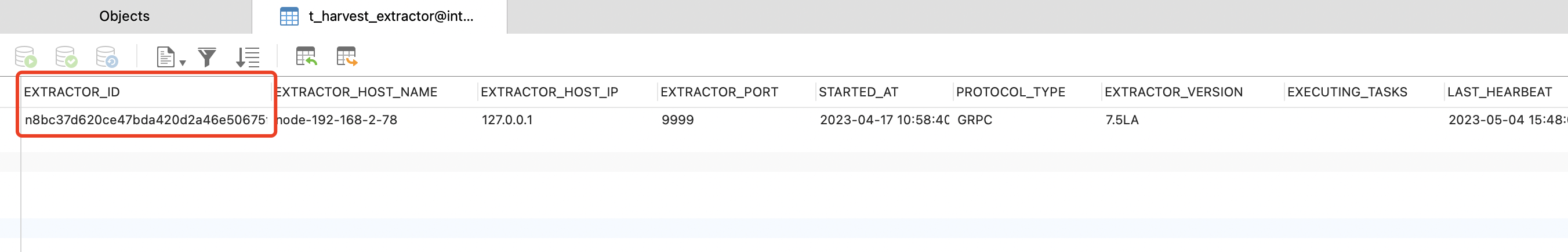Click the Begin Transaction database icon
Screen dimensions: 1568x252
26,57
